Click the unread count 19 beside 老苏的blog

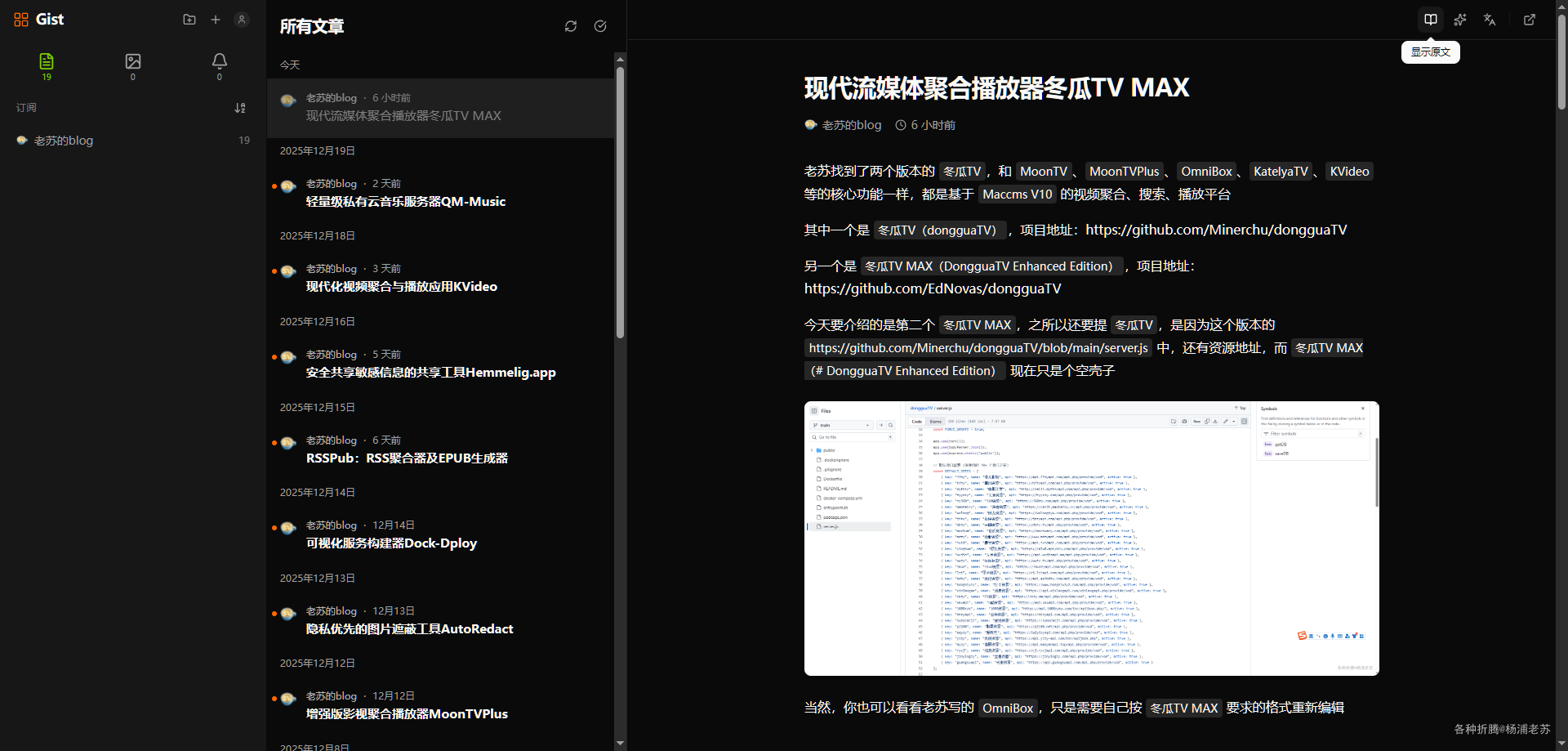click(x=244, y=141)
